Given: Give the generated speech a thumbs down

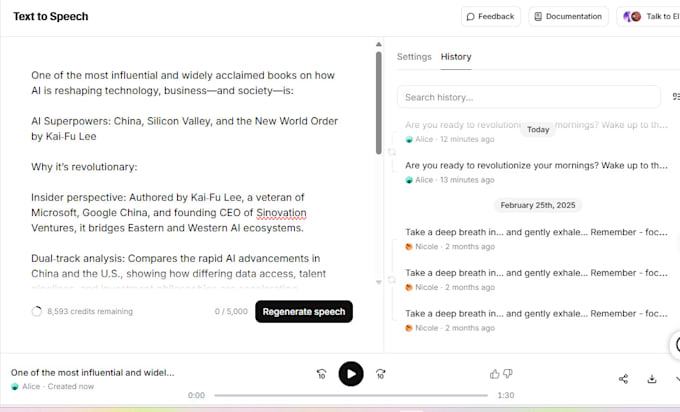Looking at the screenshot, I should click(508, 374).
